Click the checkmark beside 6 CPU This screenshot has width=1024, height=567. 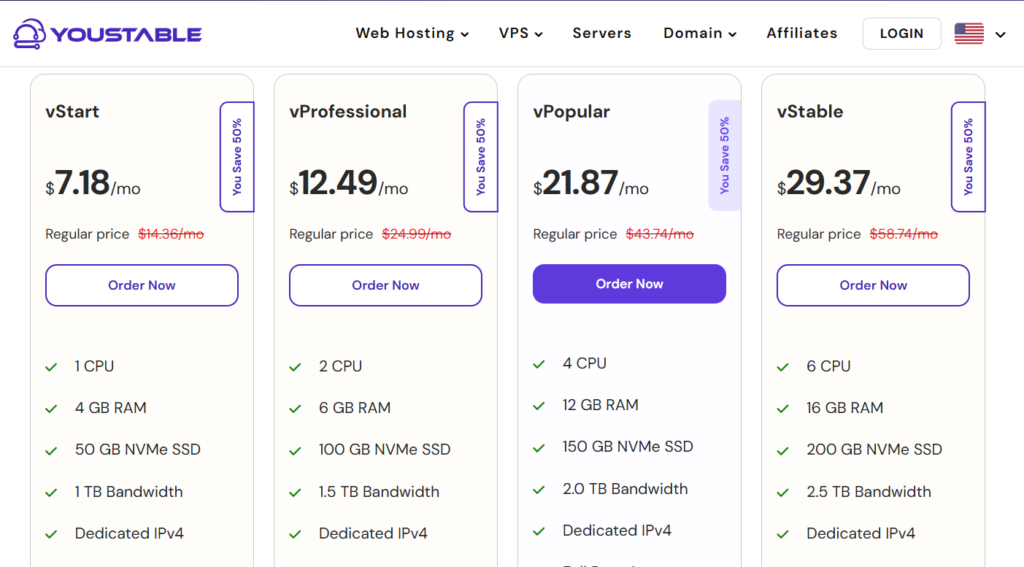(783, 367)
